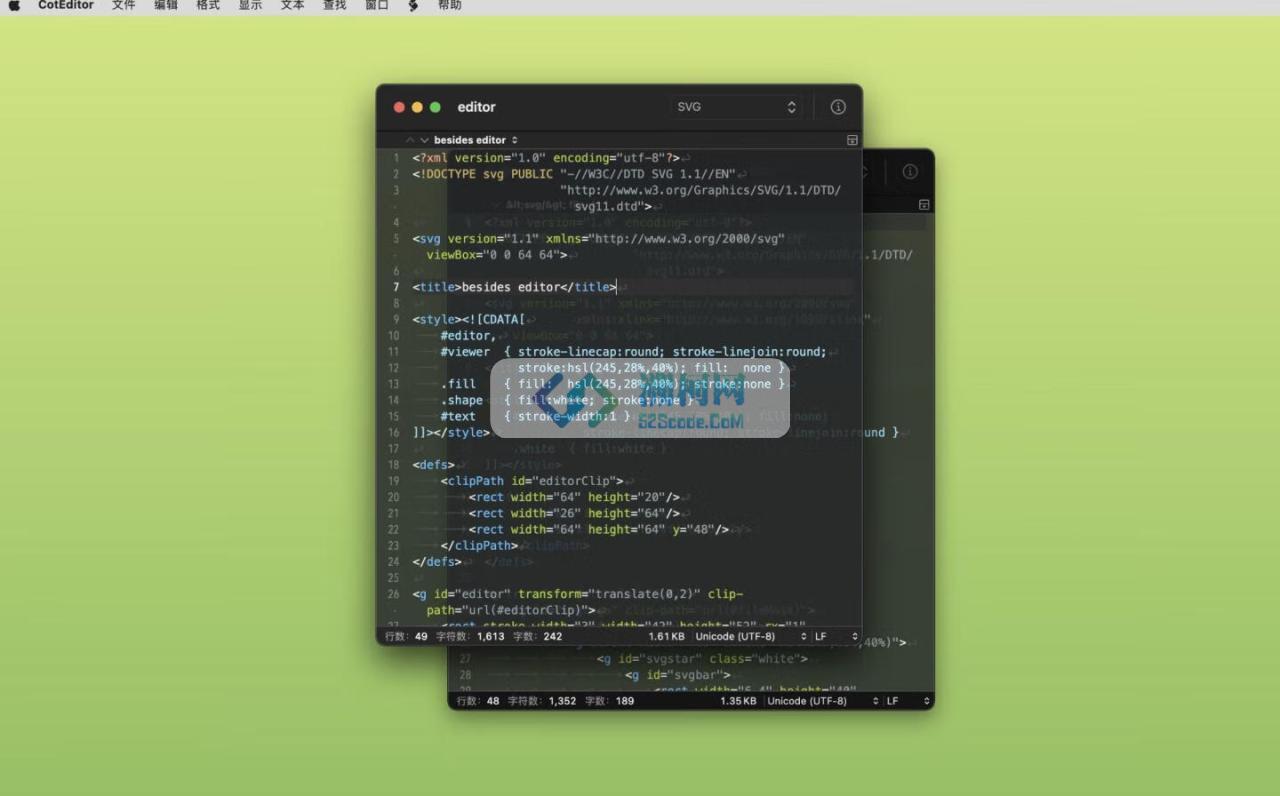Click the <g id="editor" transform line
This screenshot has height=796, width=1280.
pos(577,594)
